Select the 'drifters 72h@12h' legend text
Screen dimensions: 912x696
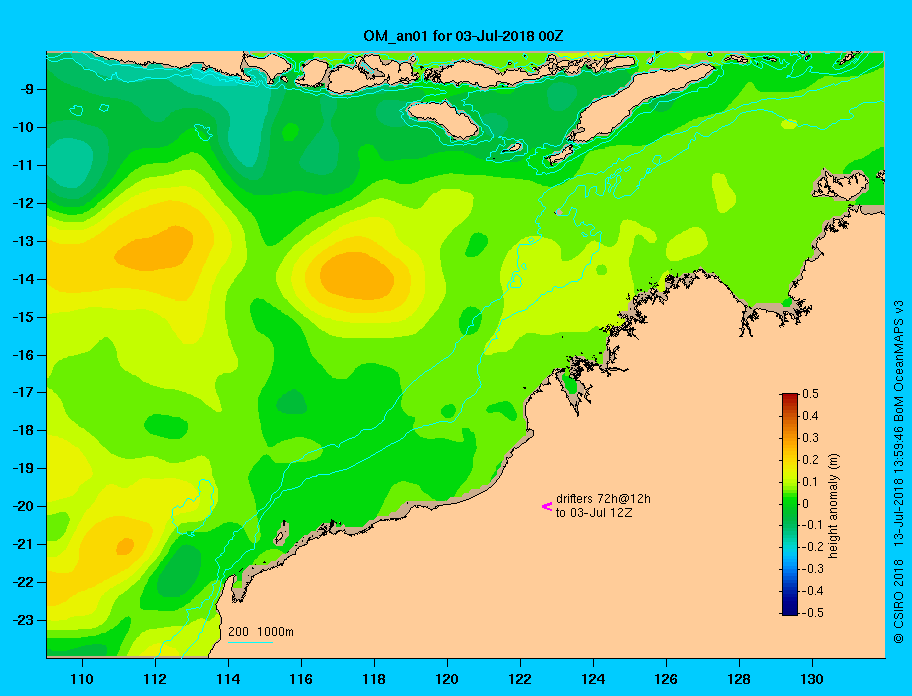(x=603, y=499)
